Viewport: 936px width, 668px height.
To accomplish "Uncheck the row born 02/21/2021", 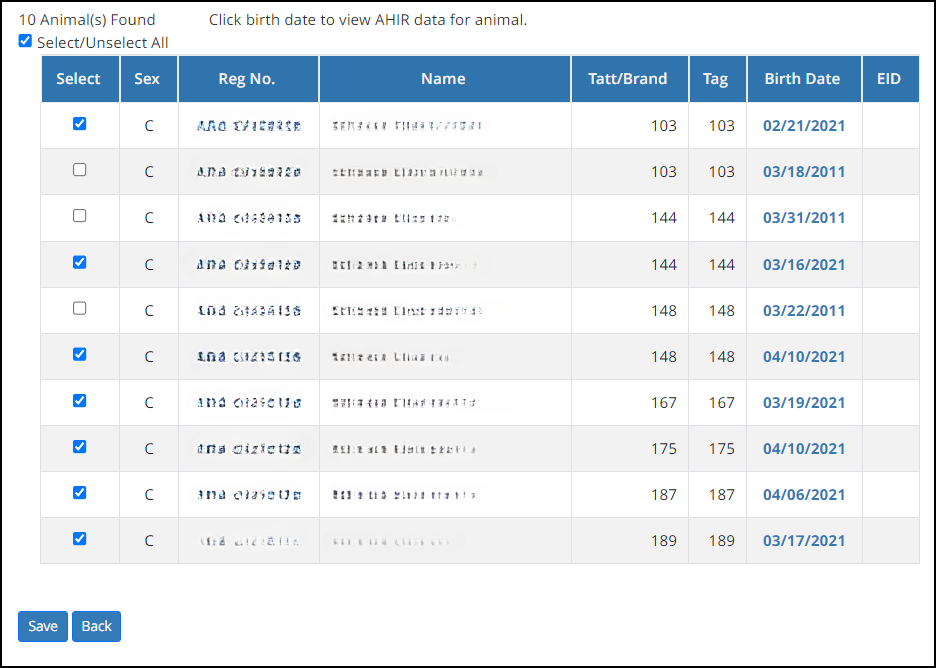I will coord(79,124).
